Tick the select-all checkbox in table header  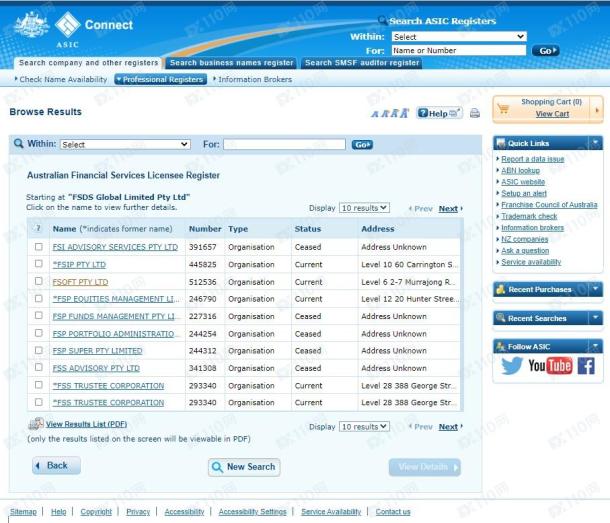pyautogui.click(x=39, y=228)
